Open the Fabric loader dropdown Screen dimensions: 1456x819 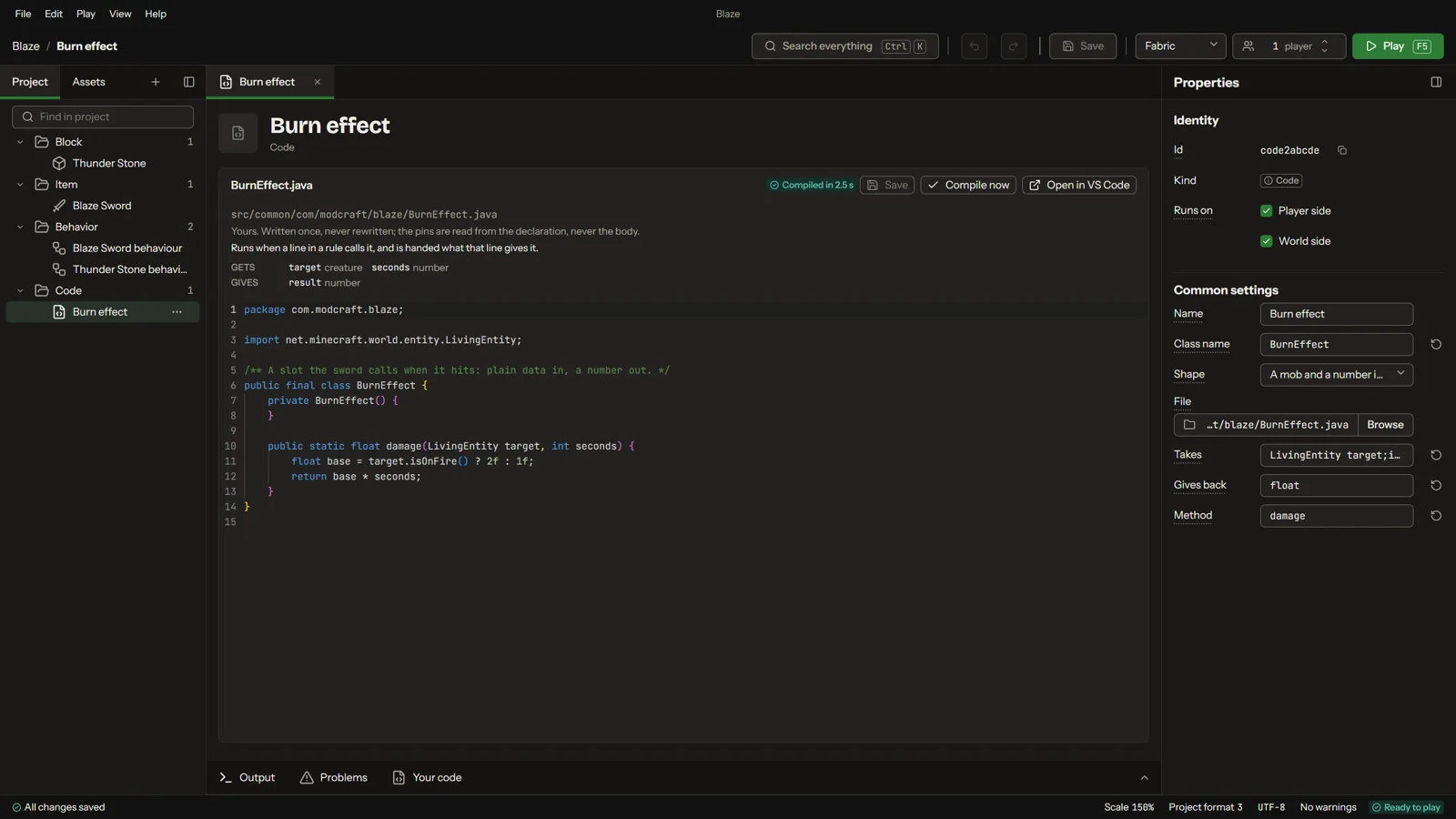(x=1180, y=45)
